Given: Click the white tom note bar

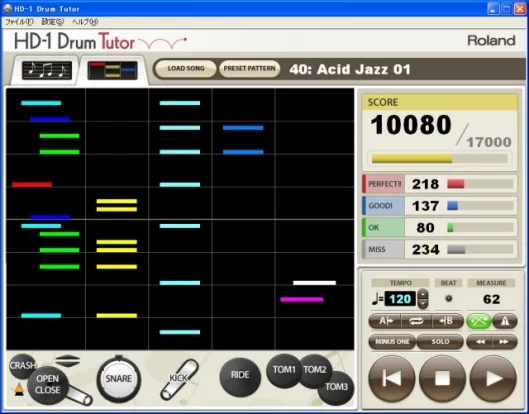Looking at the screenshot, I should [314, 283].
